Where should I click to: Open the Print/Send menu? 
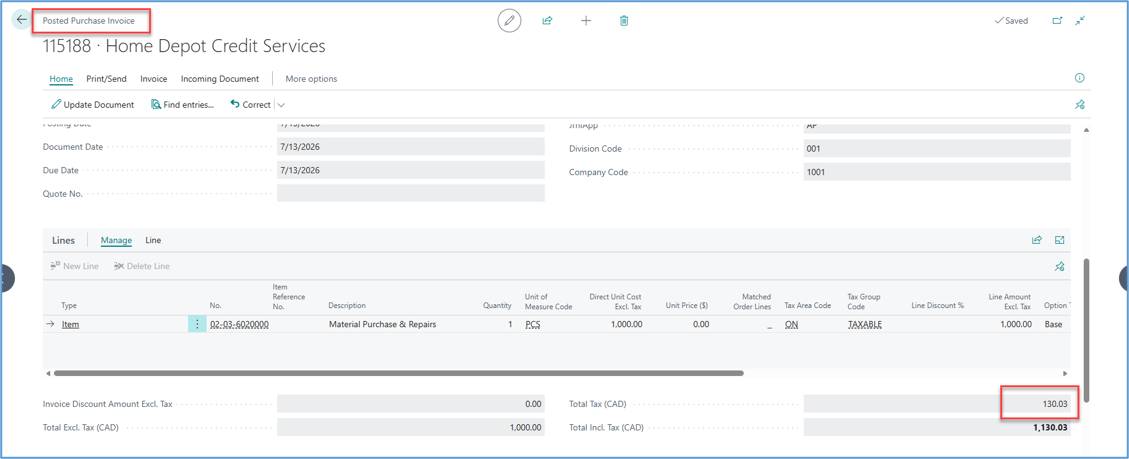coord(107,79)
